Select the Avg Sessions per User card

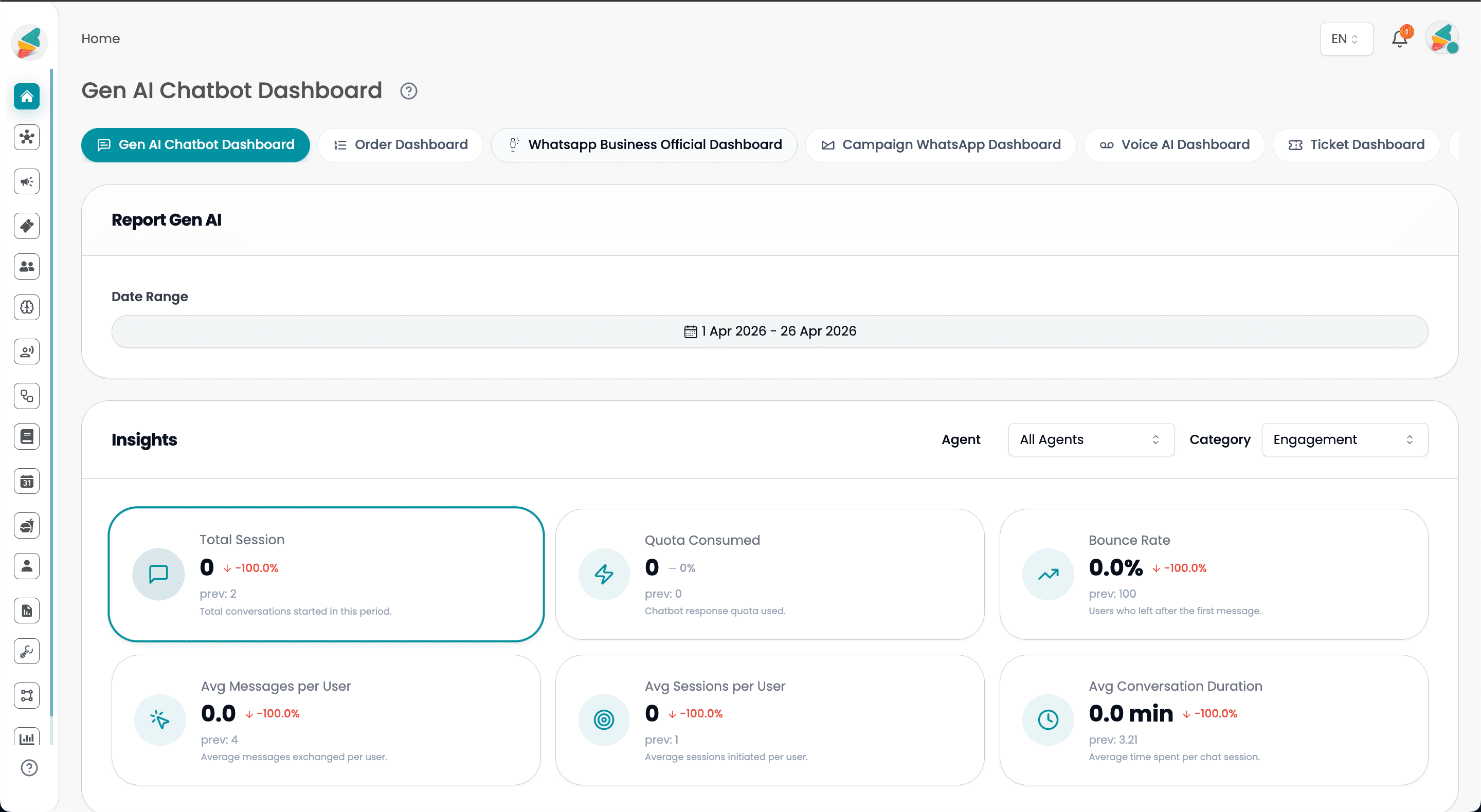click(769, 720)
